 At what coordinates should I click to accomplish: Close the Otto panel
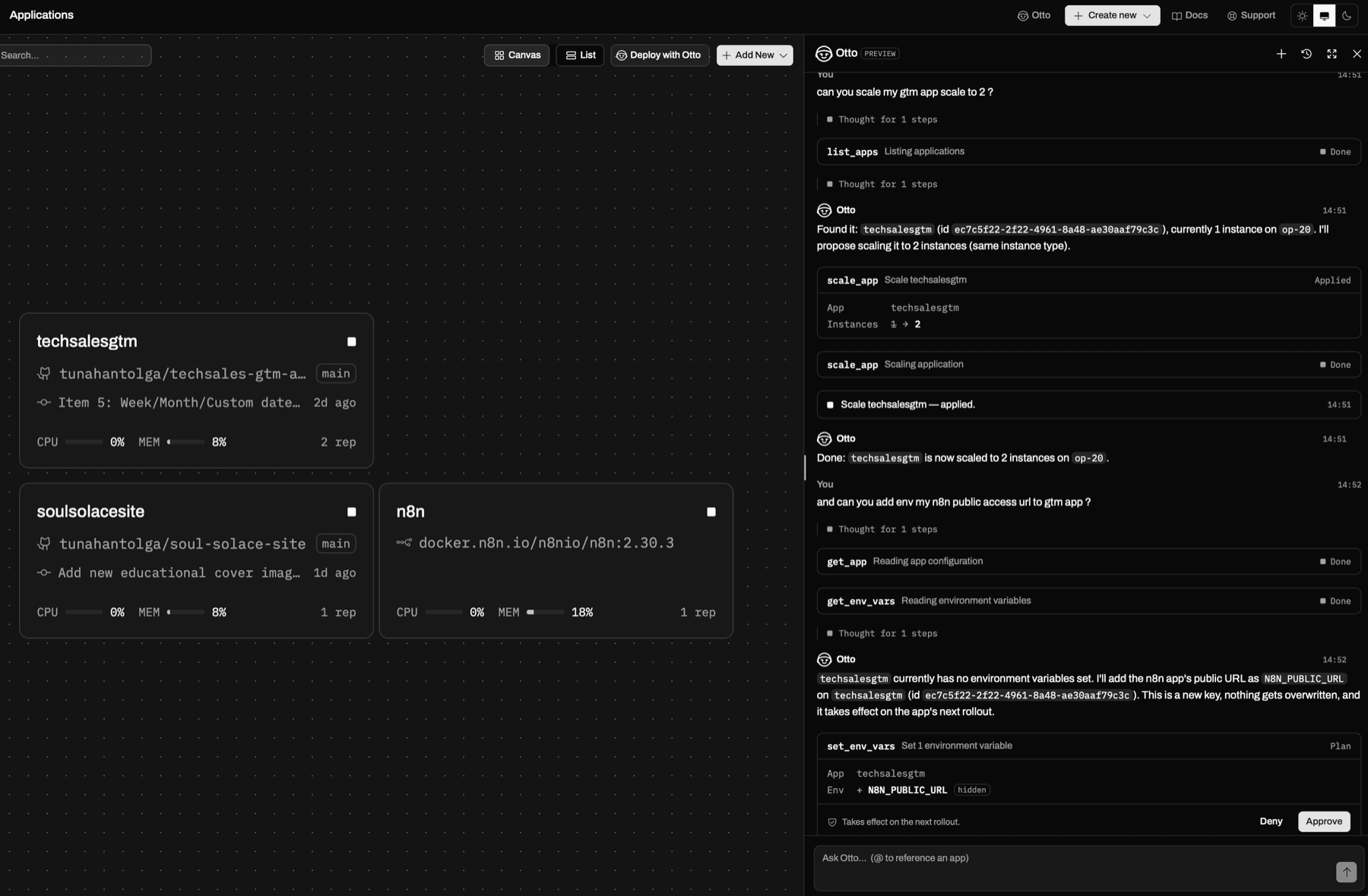point(1357,54)
